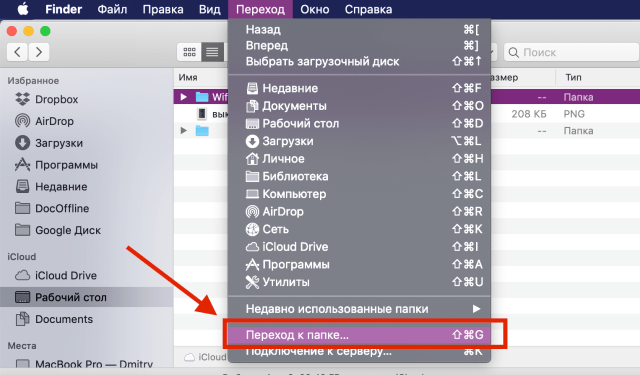This screenshot has width=640, height=375.
Task: Choose Загрузки in the Переход menu
Action: pyautogui.click(x=359, y=141)
